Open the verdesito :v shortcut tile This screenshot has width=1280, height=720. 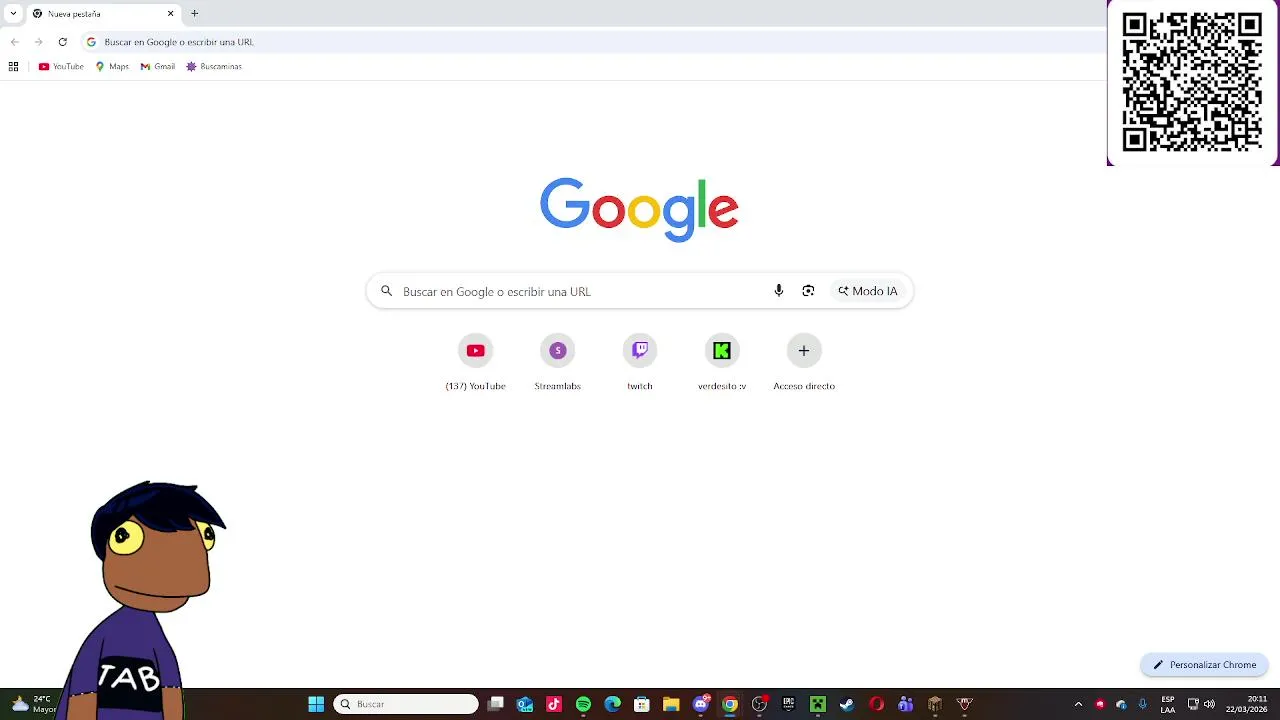coord(721,362)
